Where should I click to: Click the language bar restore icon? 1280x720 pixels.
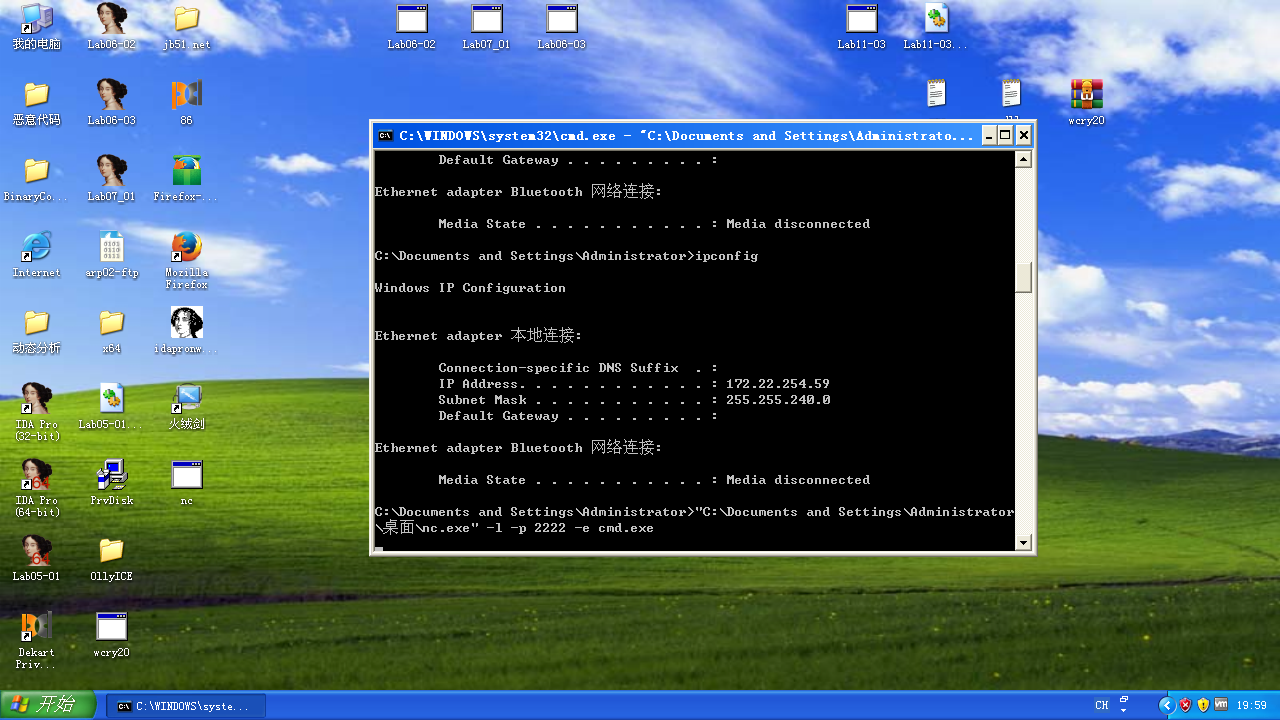1124,700
